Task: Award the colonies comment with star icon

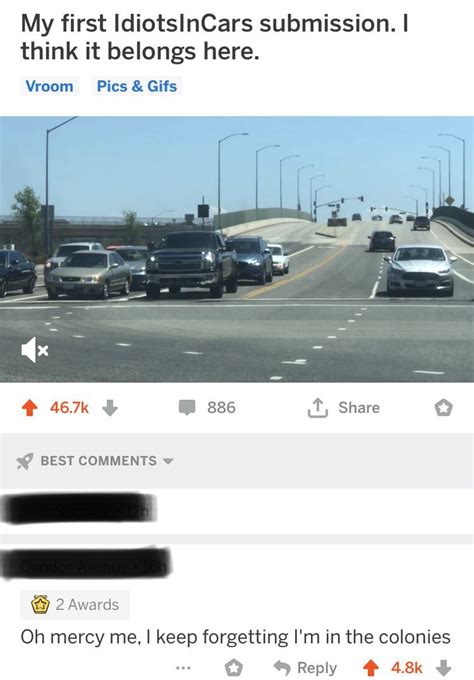Action: (x=233, y=668)
